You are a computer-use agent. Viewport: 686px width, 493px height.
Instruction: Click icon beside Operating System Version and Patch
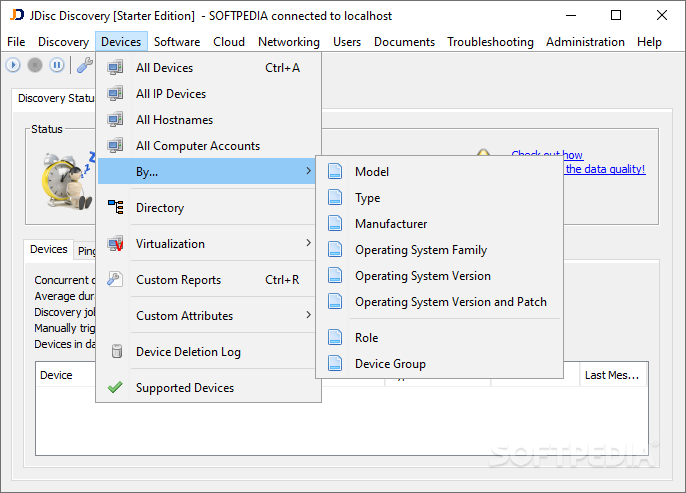point(335,301)
